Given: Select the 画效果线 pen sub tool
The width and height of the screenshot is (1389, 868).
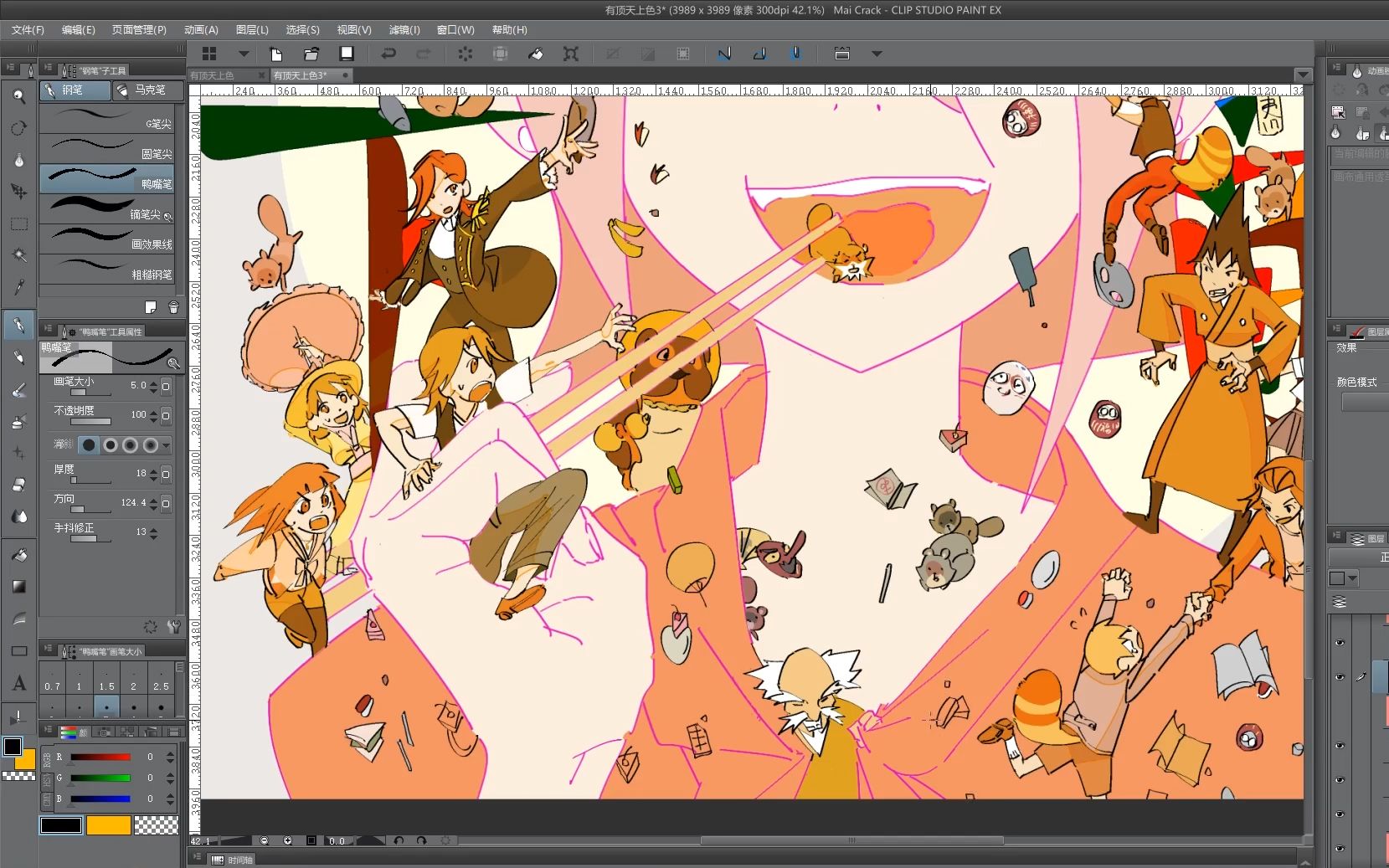Looking at the screenshot, I should pos(107,239).
